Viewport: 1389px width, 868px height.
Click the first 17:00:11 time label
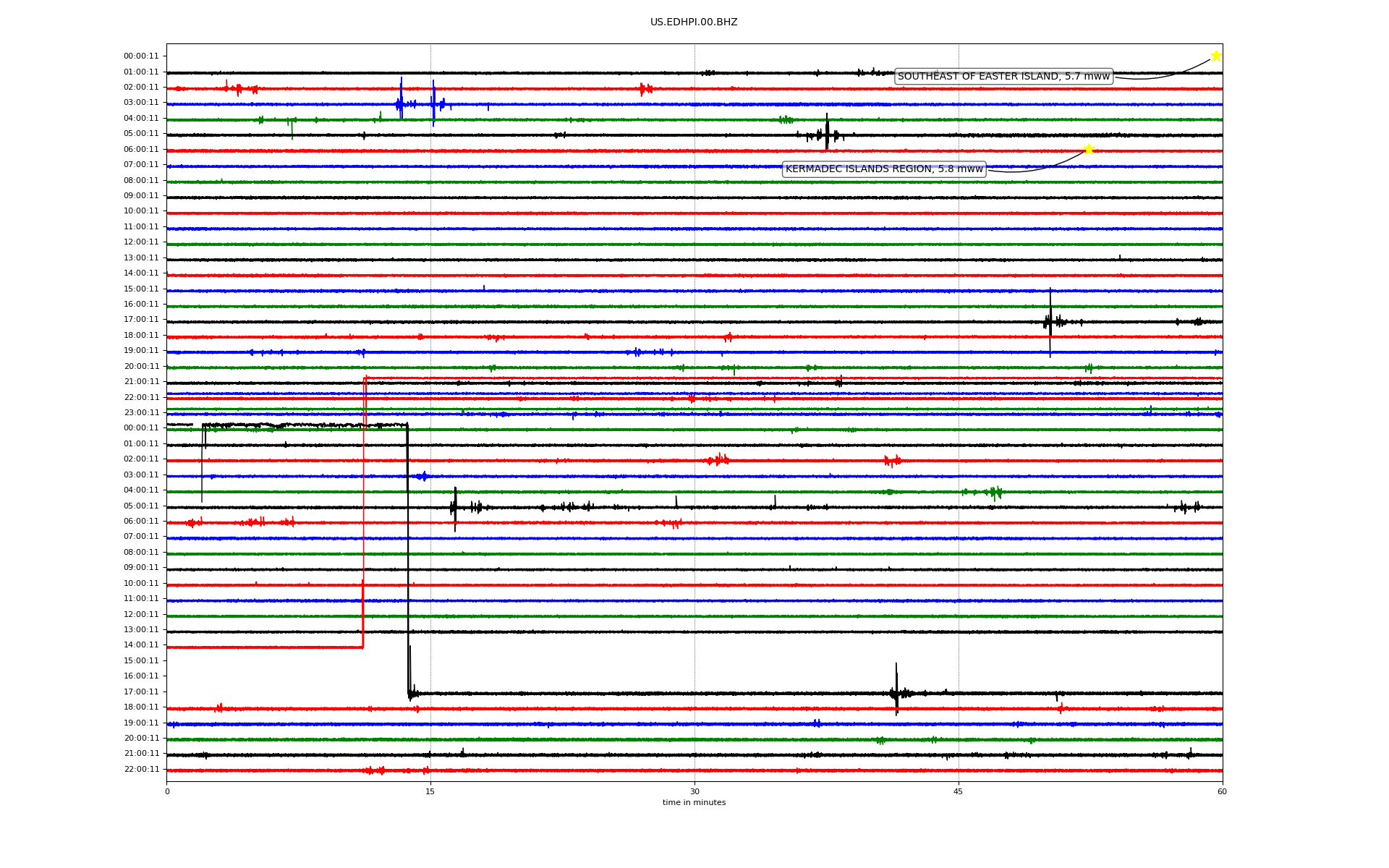click(141, 320)
